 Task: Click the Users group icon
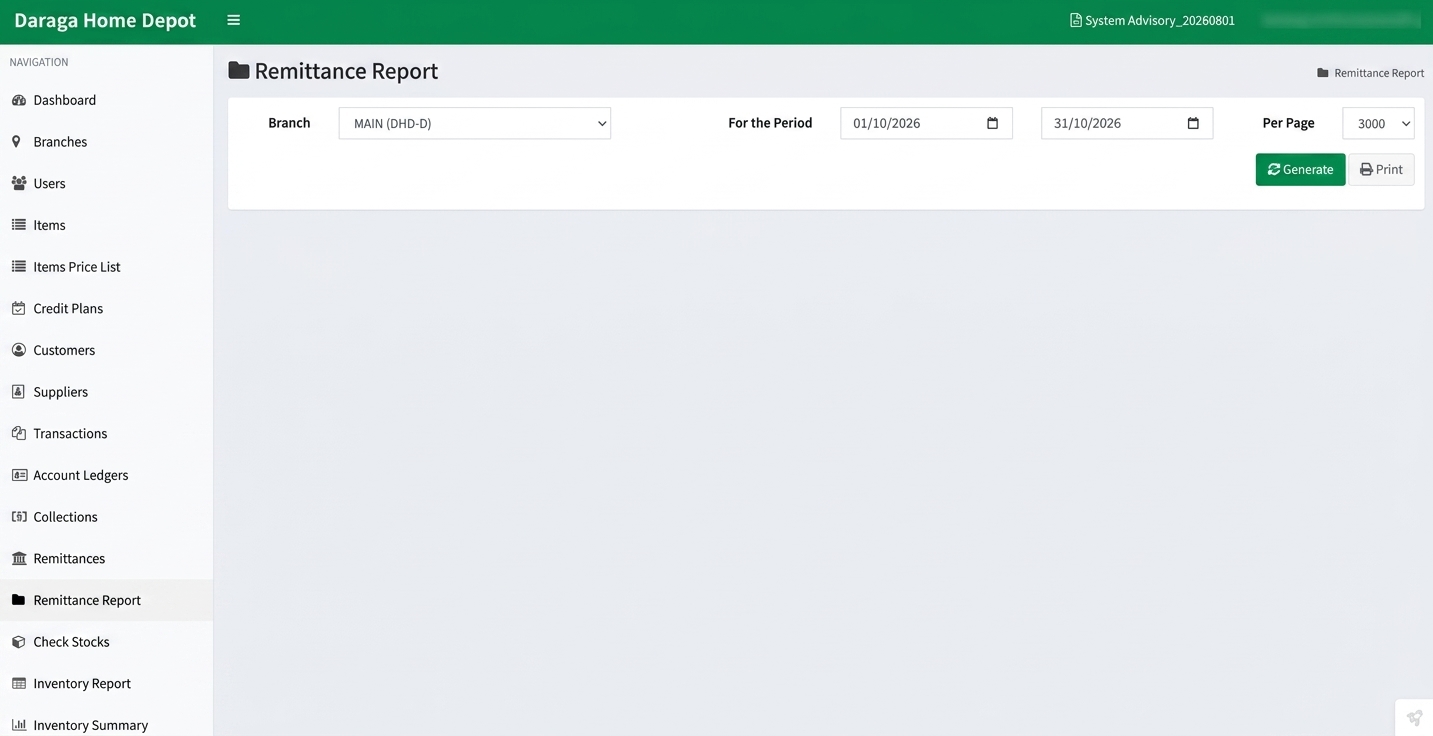coord(18,184)
